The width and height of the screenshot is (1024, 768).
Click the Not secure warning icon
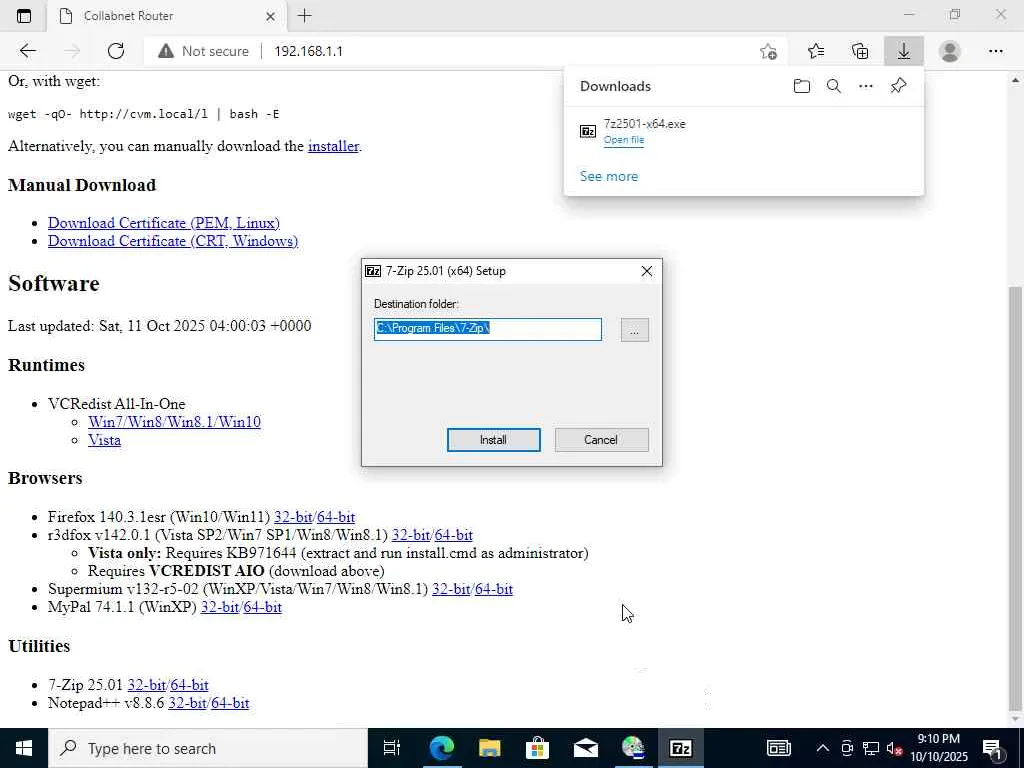click(x=166, y=51)
